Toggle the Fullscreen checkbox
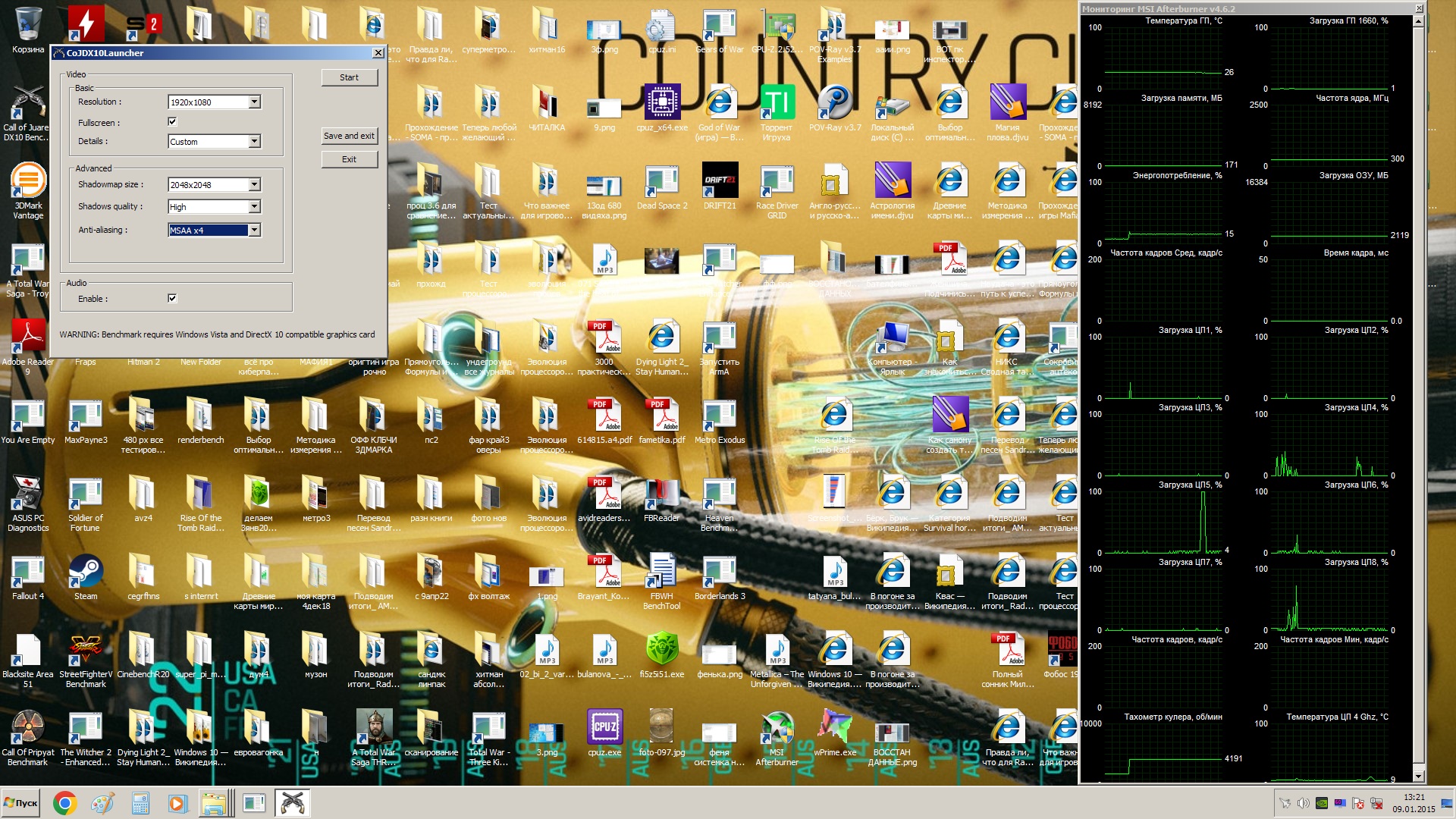This screenshot has width=1456, height=819. (172, 121)
